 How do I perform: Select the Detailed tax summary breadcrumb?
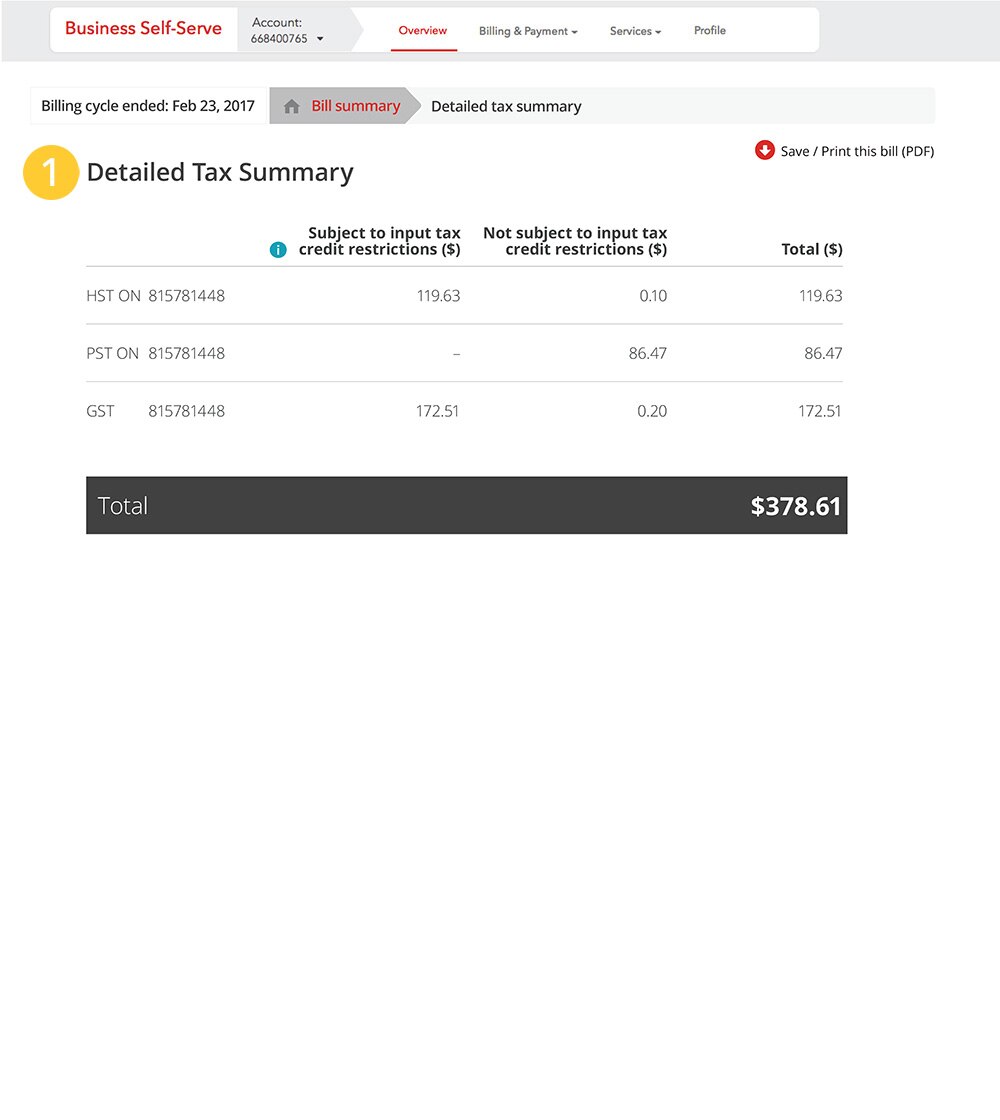[506, 106]
